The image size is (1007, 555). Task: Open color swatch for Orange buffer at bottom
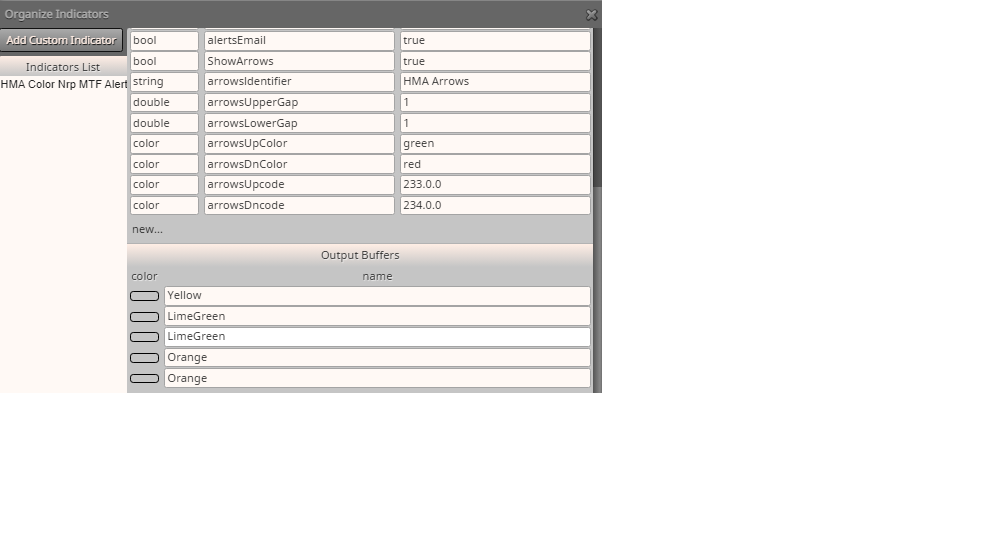click(144, 378)
